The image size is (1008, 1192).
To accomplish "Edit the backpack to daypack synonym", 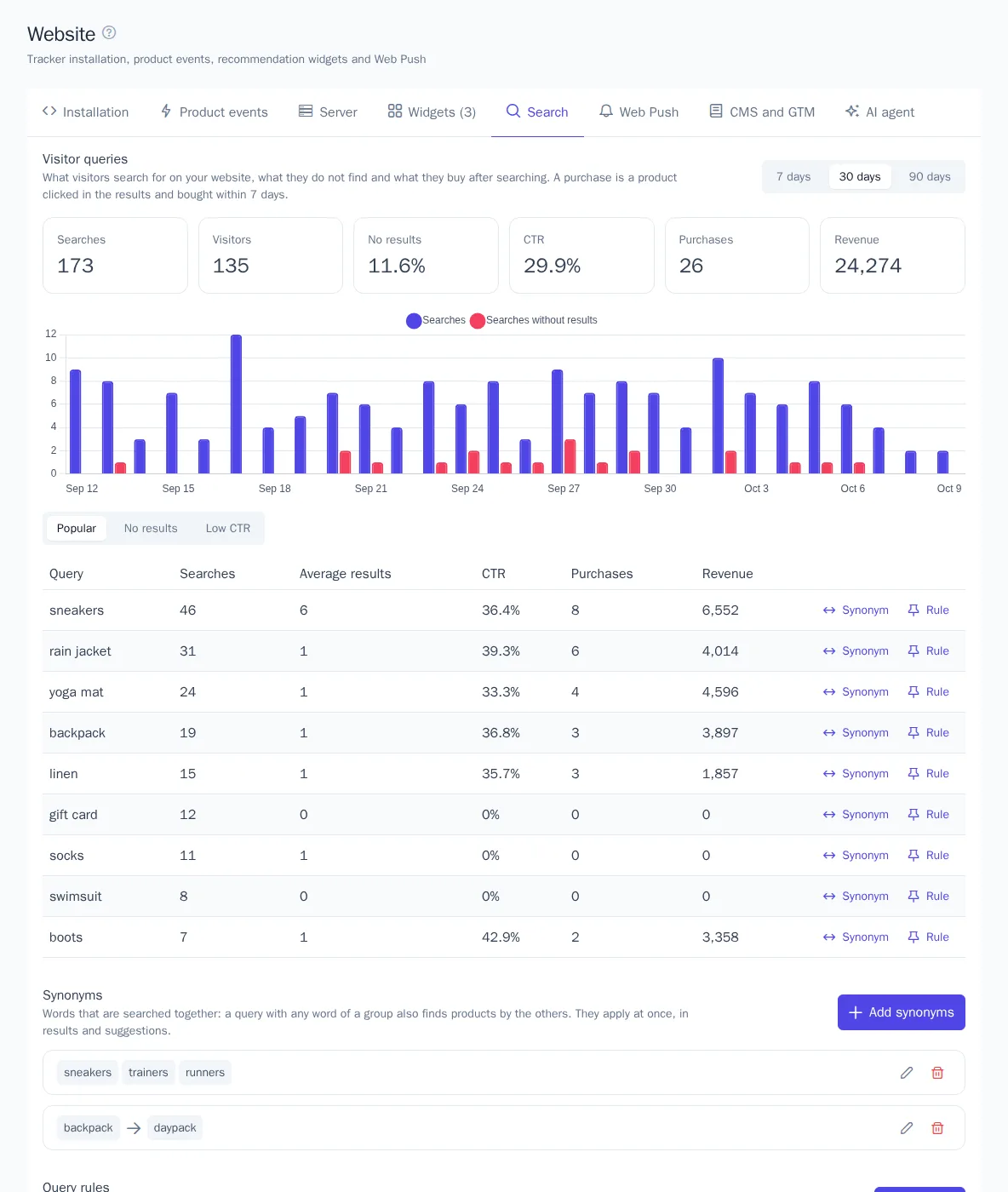I will [907, 1128].
